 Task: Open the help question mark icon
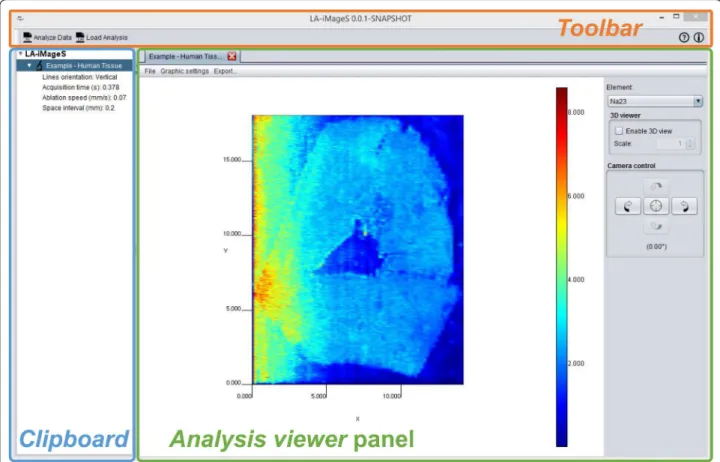tap(684, 38)
